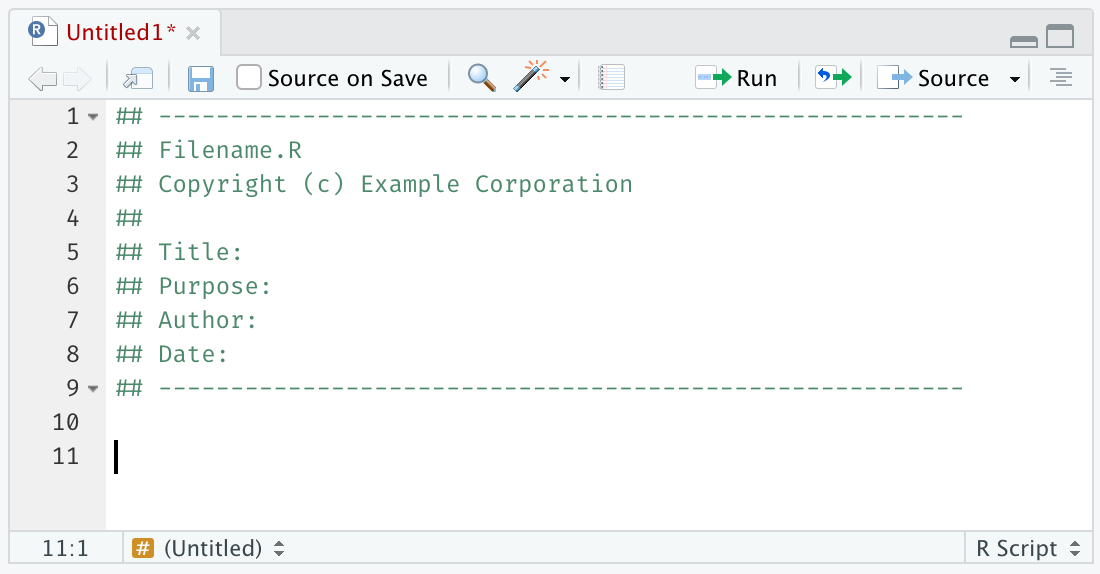Open the code tools dropdown arrow
The image size is (1100, 574).
(x=565, y=79)
